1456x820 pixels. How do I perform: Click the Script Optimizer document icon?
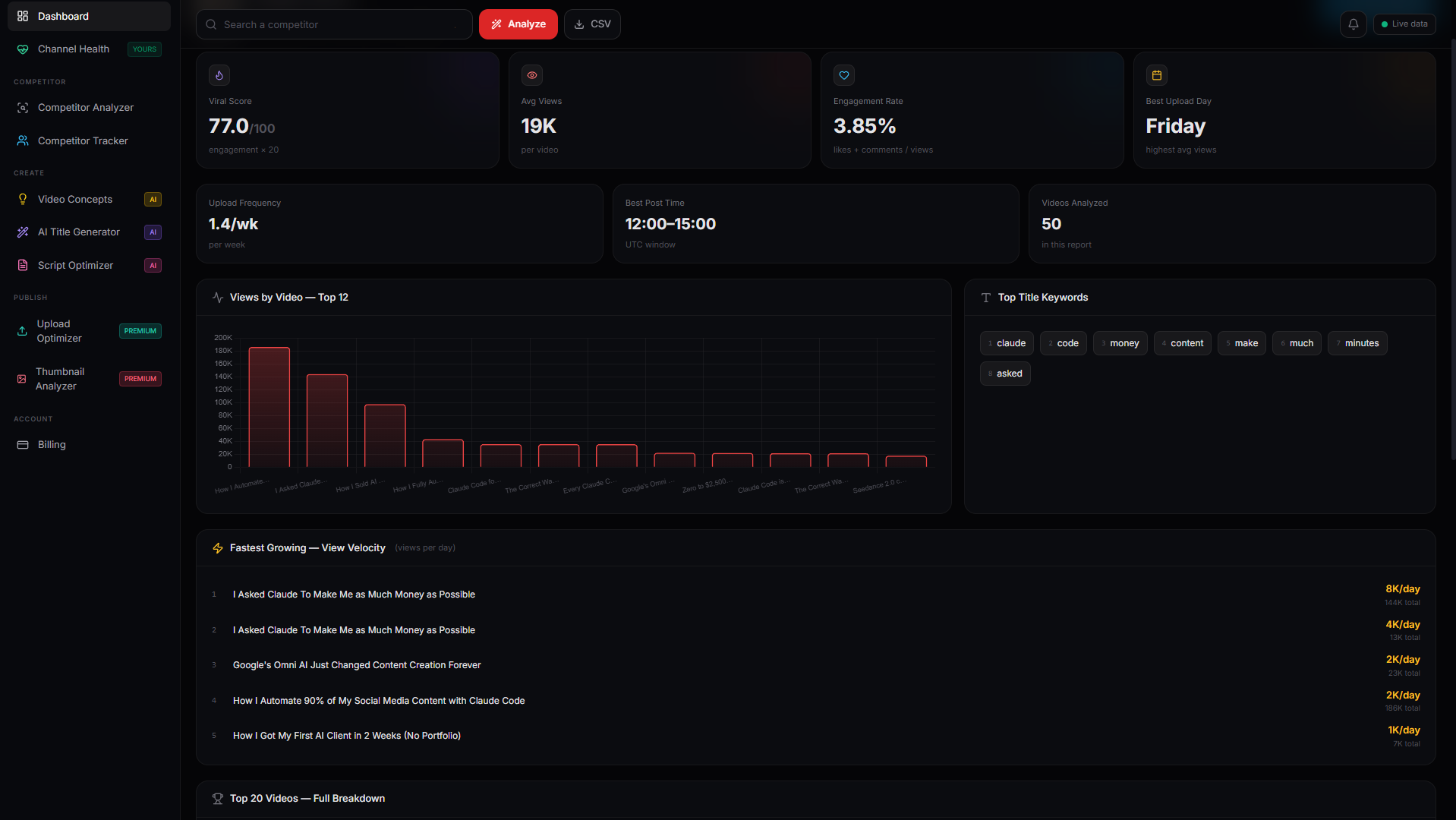pos(23,266)
